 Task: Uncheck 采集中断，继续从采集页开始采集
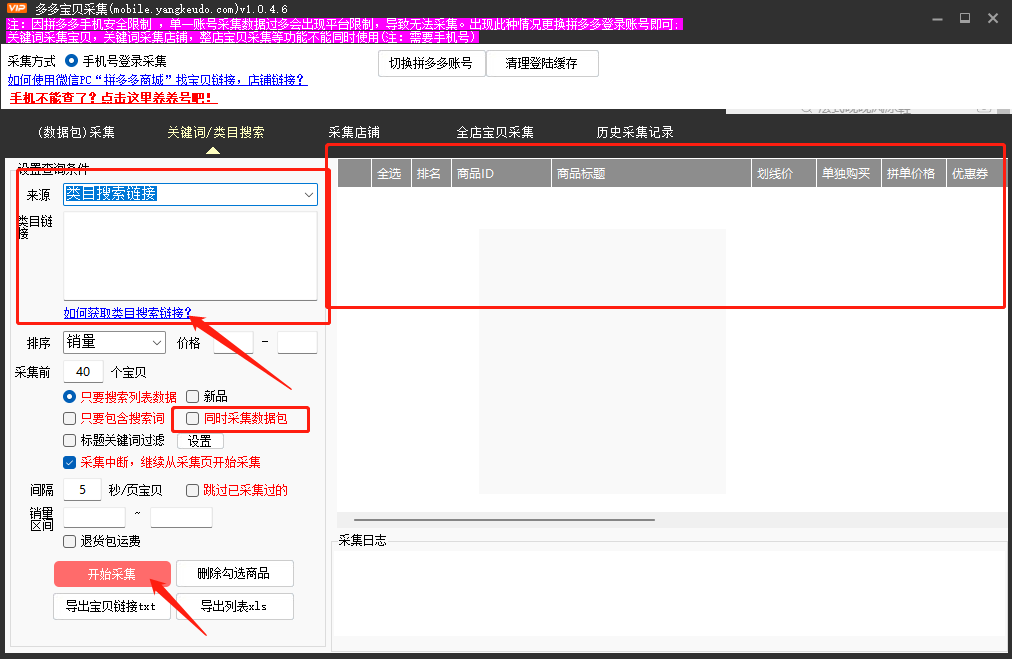pos(70,462)
